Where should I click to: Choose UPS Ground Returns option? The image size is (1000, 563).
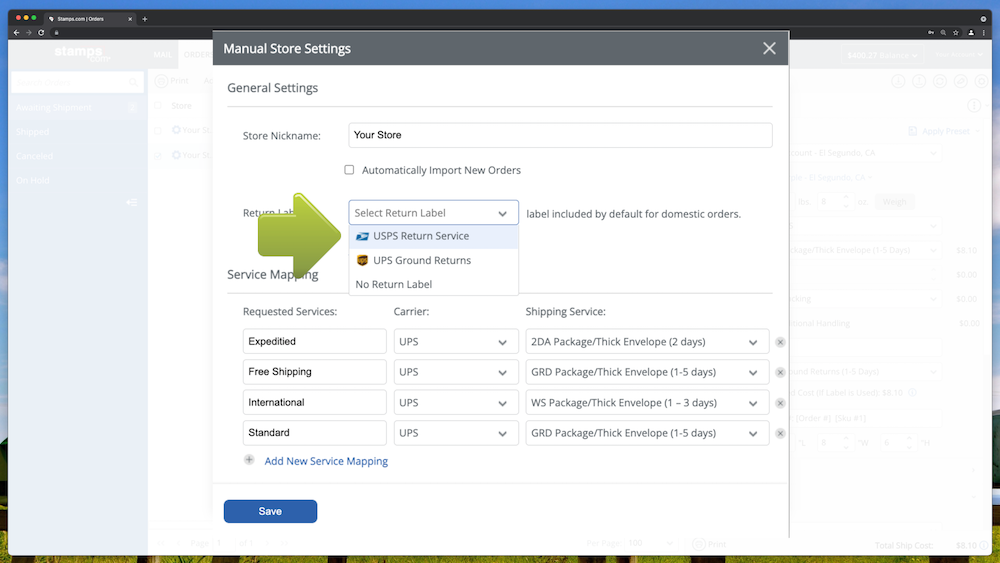point(421,261)
